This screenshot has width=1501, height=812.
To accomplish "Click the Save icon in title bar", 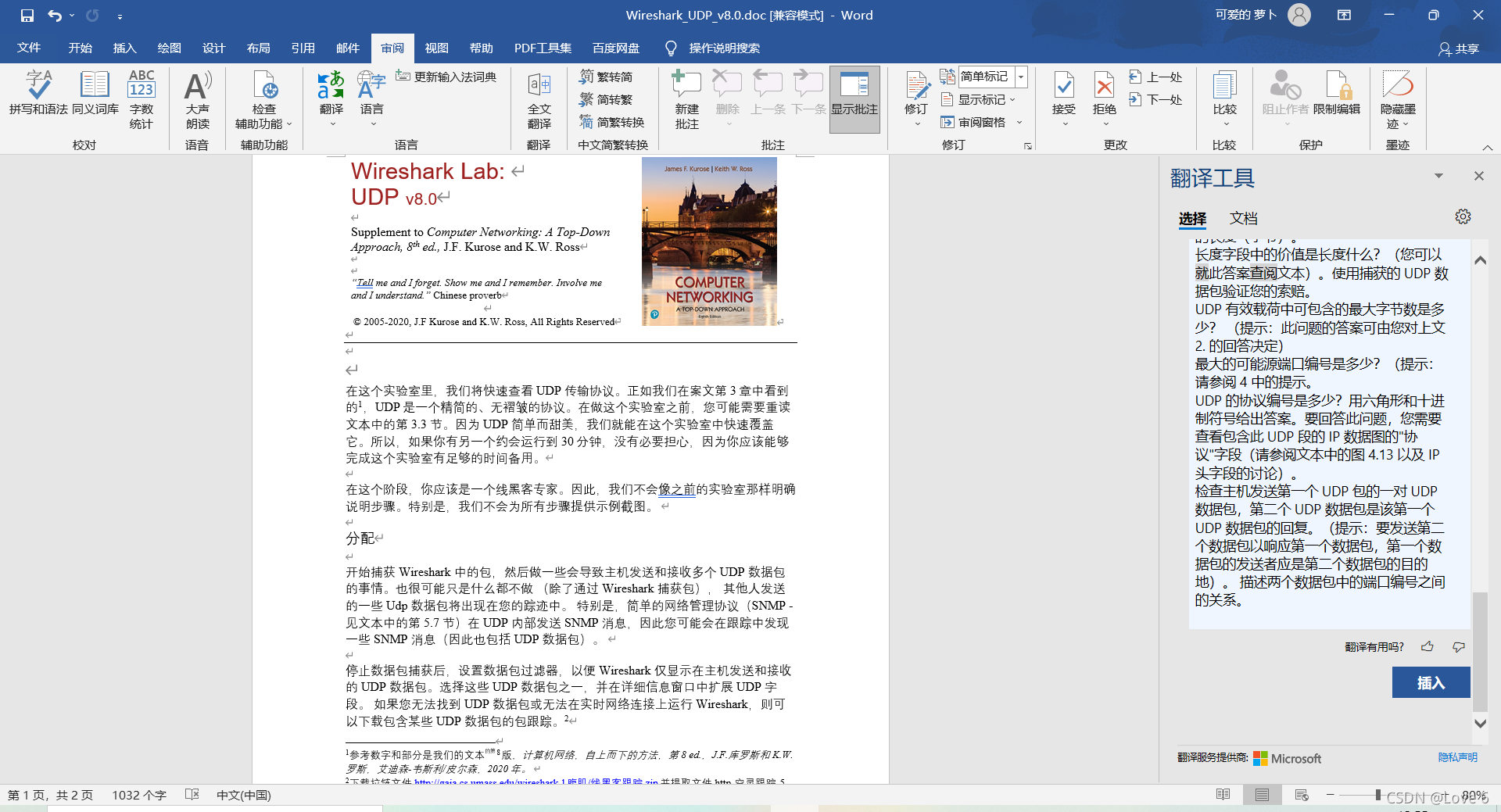I will [27, 15].
